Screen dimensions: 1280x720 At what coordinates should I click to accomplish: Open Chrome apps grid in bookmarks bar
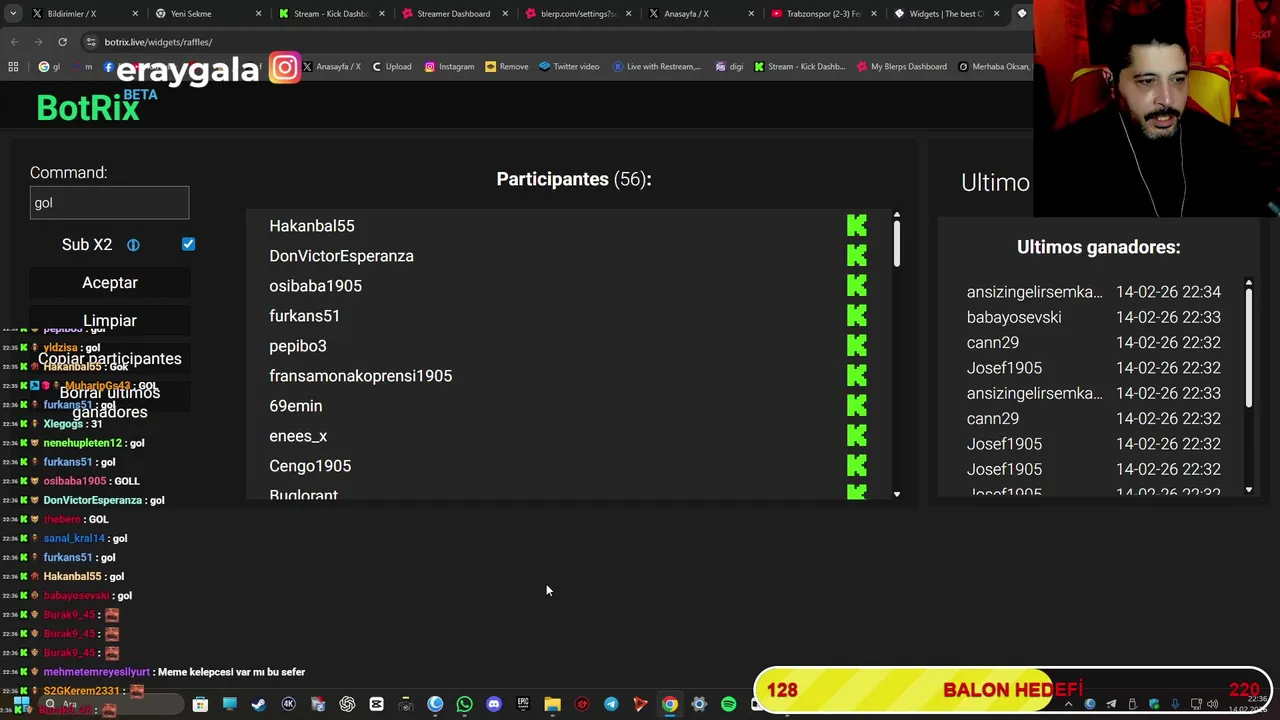pyautogui.click(x=13, y=67)
